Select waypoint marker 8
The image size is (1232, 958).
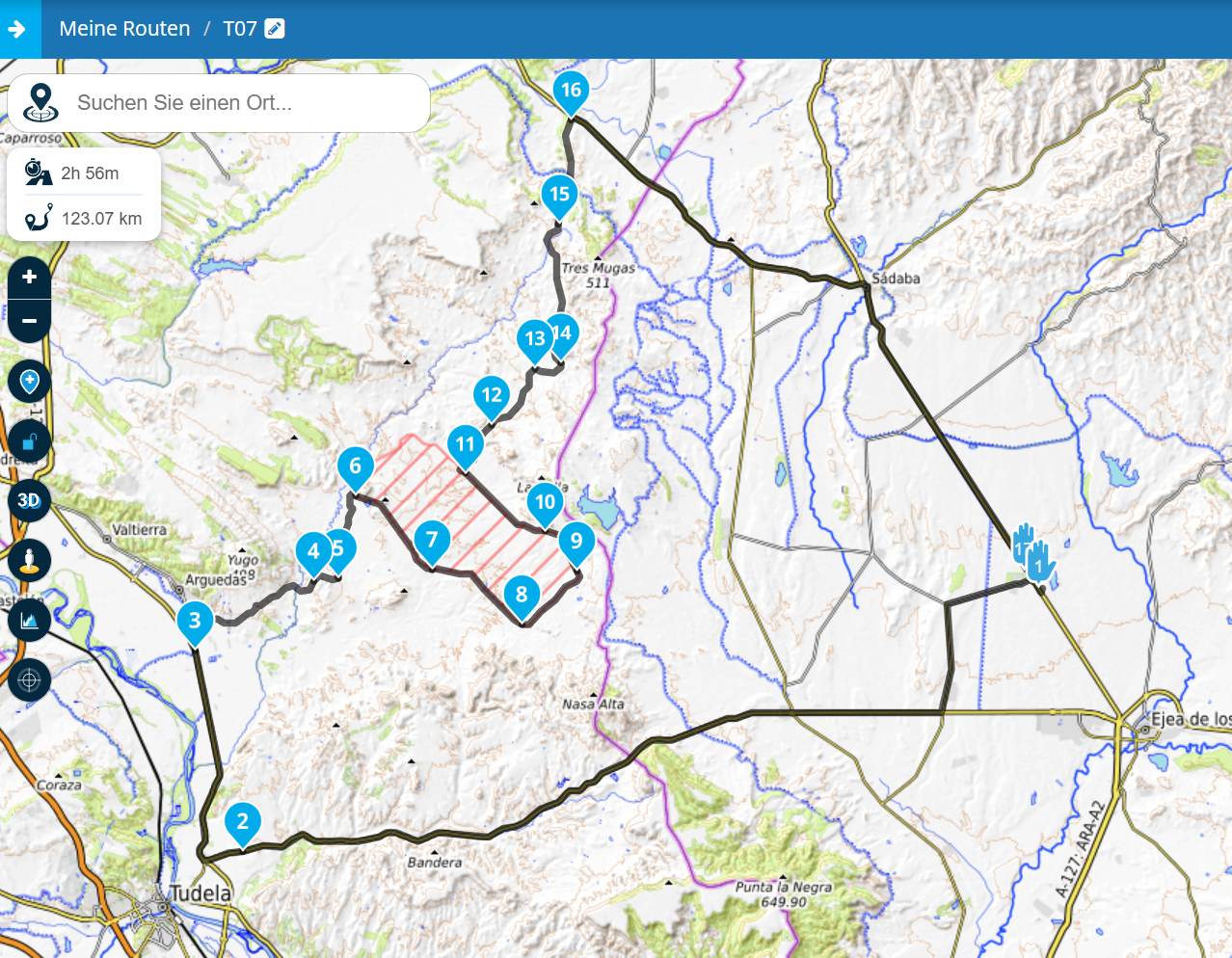[522, 595]
